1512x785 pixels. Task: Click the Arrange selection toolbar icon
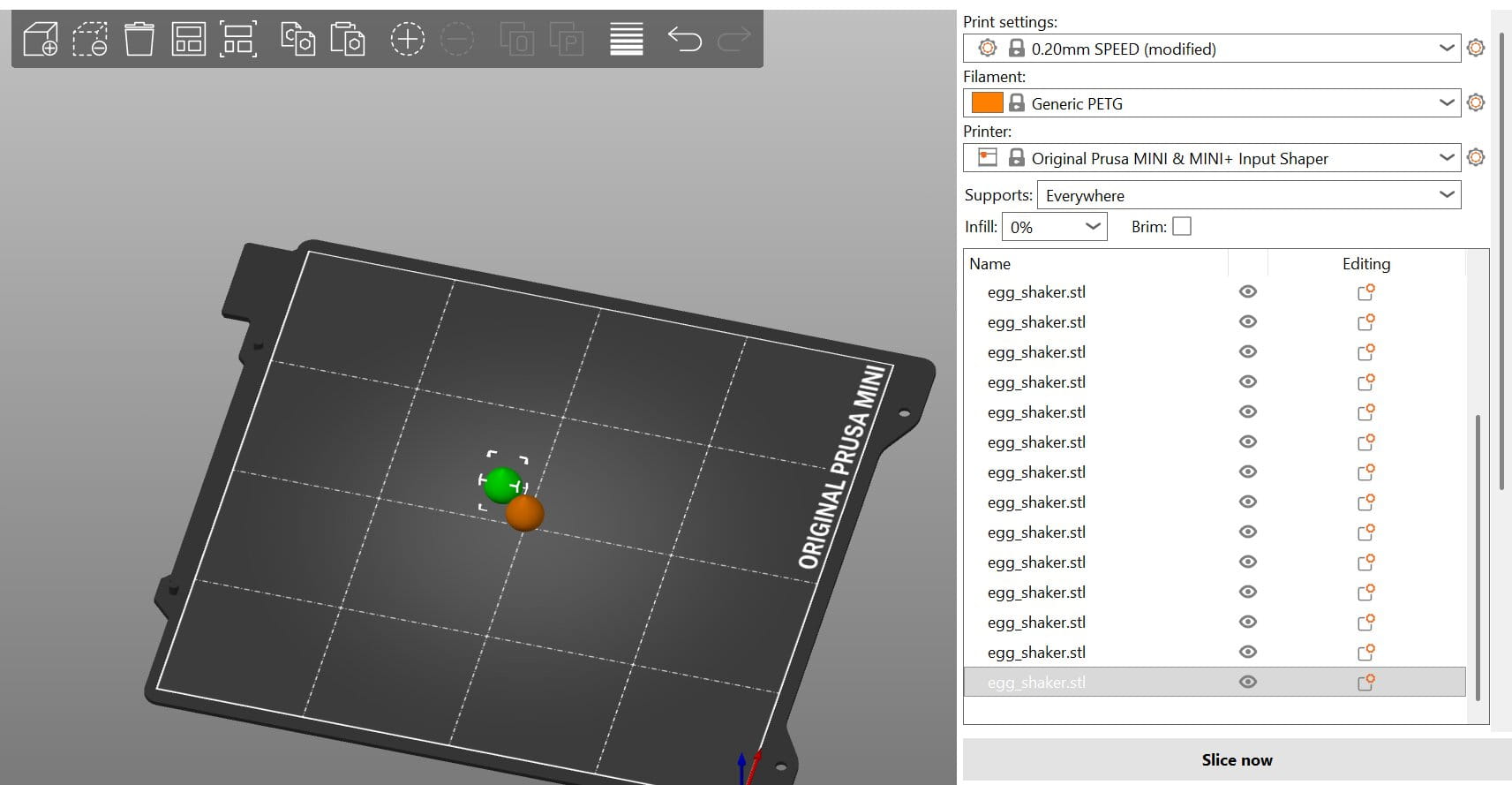click(x=238, y=40)
